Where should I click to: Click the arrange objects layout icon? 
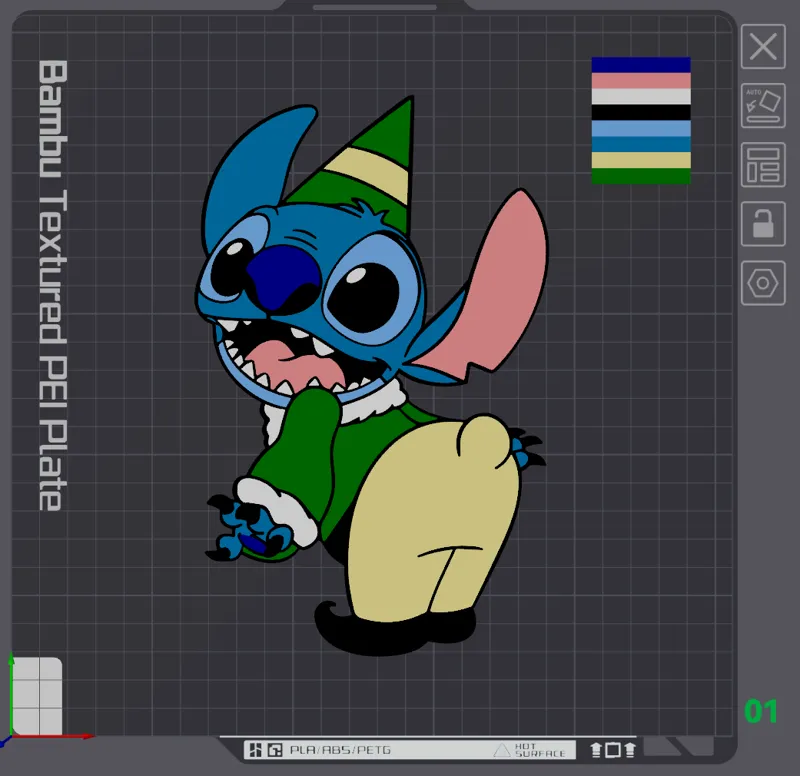(763, 165)
